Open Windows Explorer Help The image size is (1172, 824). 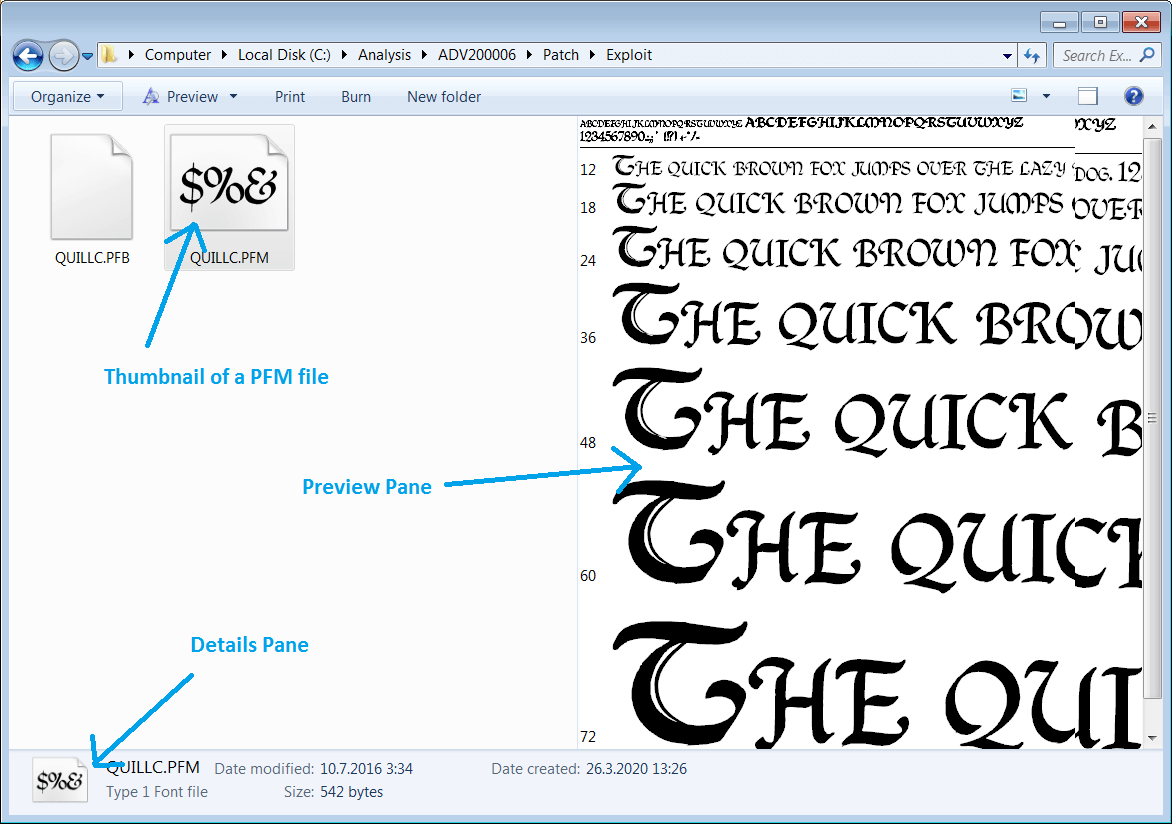pos(1129,96)
